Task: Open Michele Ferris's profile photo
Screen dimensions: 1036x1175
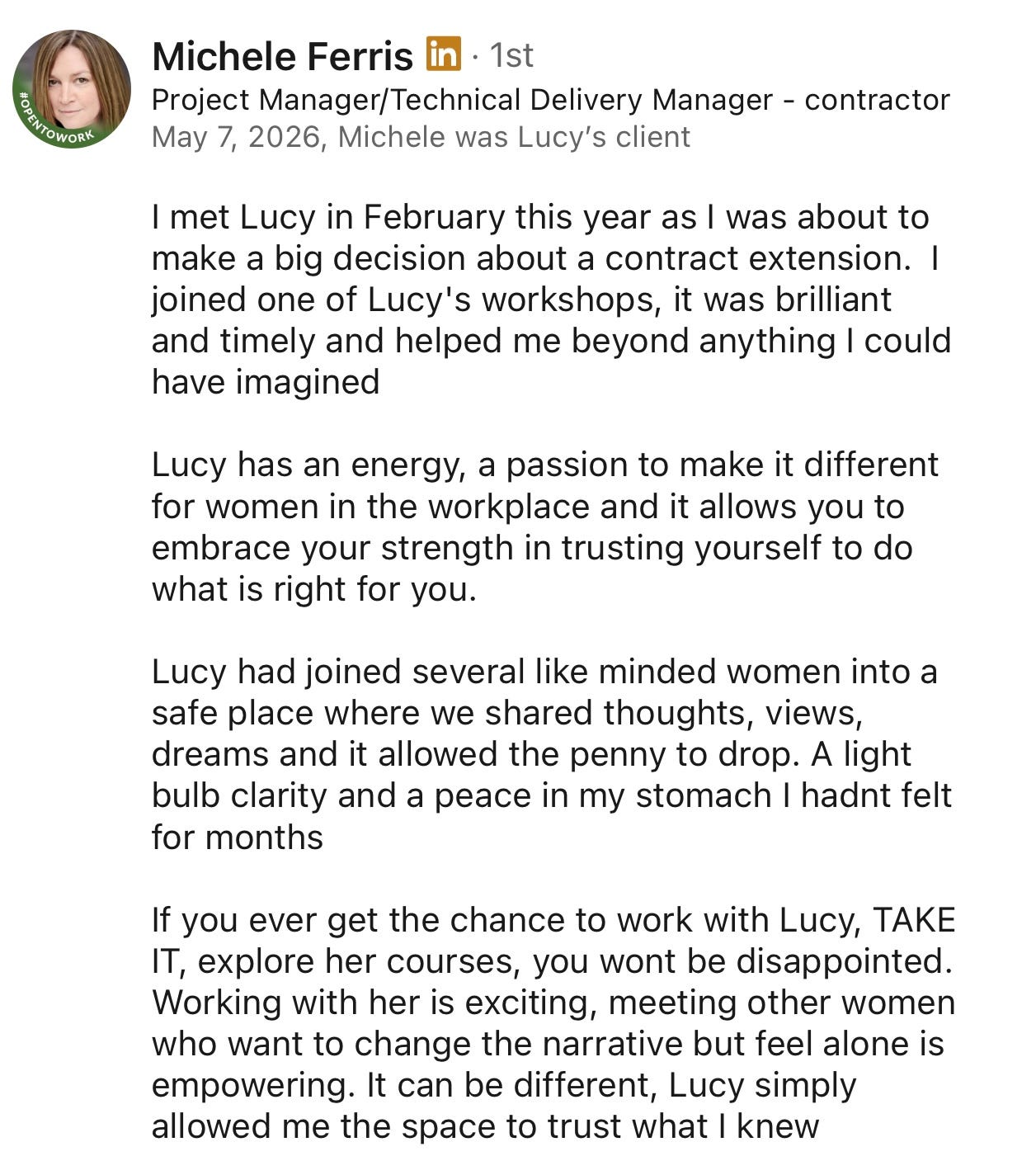Action: click(72, 89)
